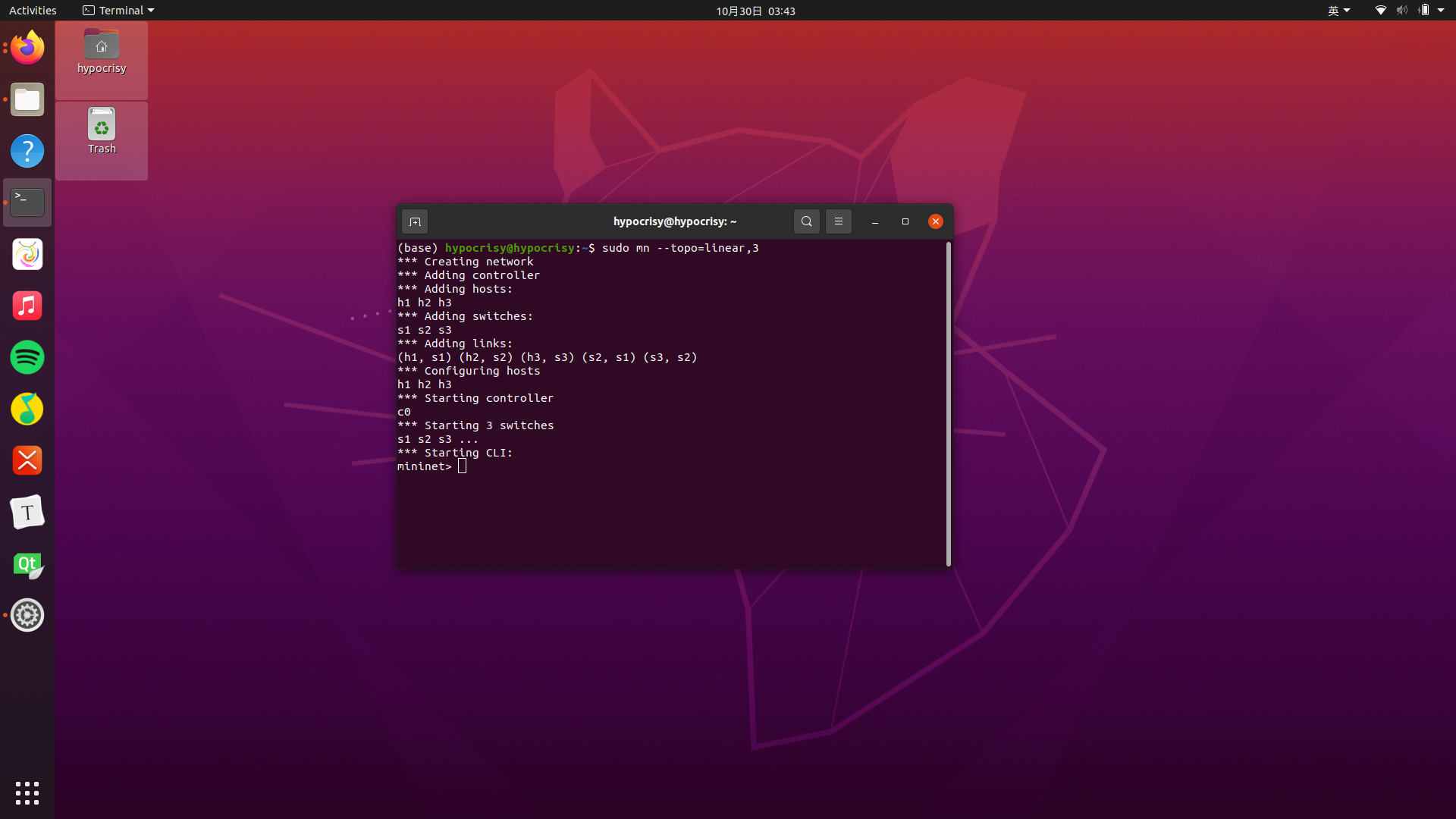Show all applications grid
The width and height of the screenshot is (1456, 819).
click(27, 793)
